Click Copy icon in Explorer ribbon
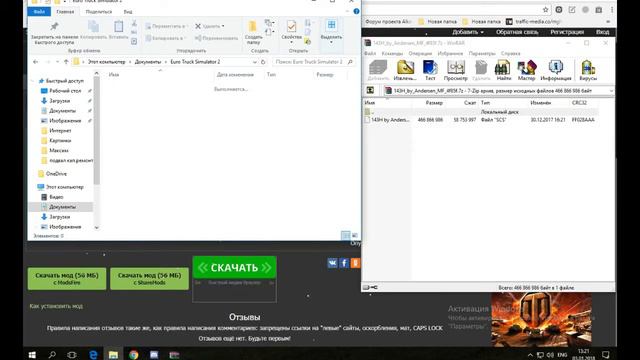Screen dimensions: 640x360 pyautogui.click(x=93, y=29)
